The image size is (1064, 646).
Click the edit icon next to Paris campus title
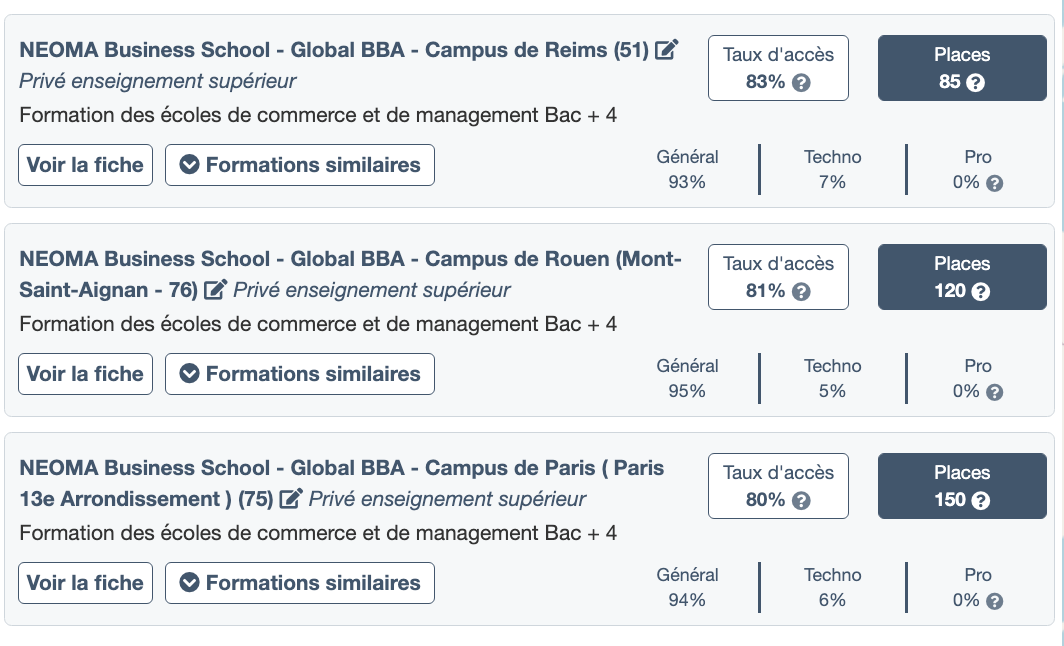click(291, 499)
